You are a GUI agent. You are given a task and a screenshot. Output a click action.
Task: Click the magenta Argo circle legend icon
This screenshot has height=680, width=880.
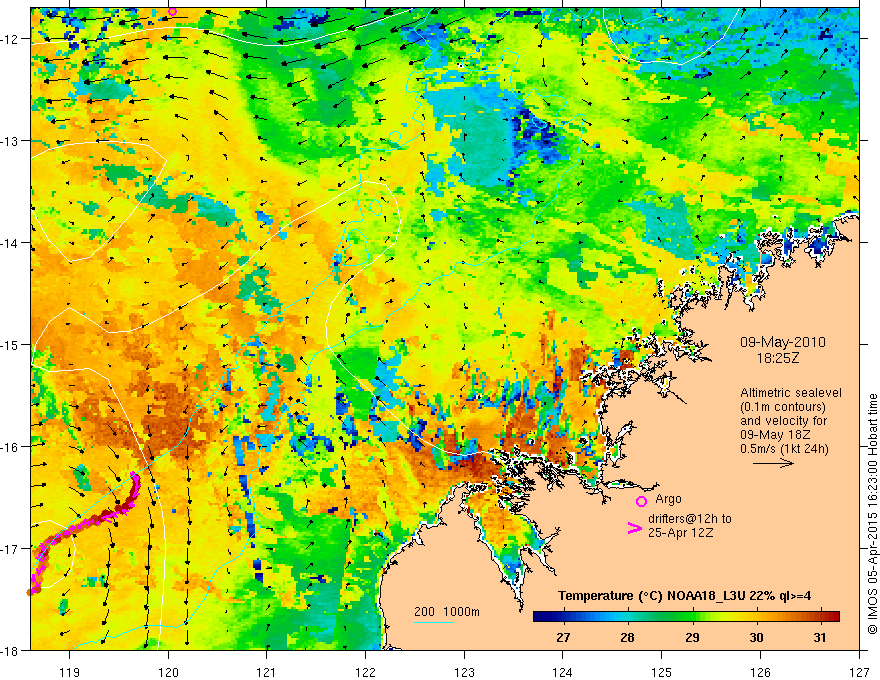click(x=641, y=501)
